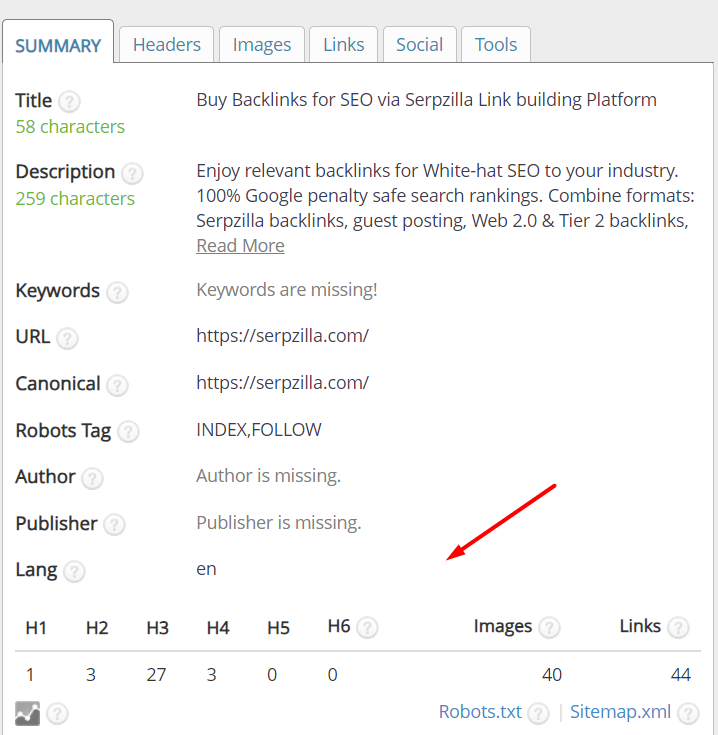Click the Links count value 44
Viewport: 718px width, 735px height.
(681, 675)
